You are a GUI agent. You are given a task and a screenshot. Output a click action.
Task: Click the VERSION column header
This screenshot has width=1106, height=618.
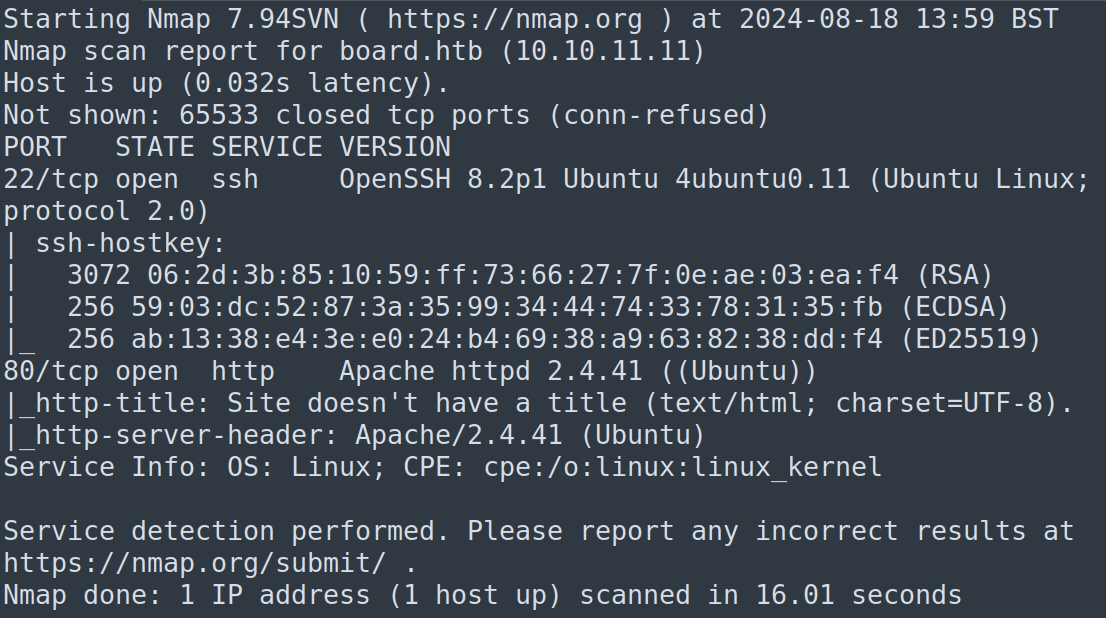click(394, 147)
